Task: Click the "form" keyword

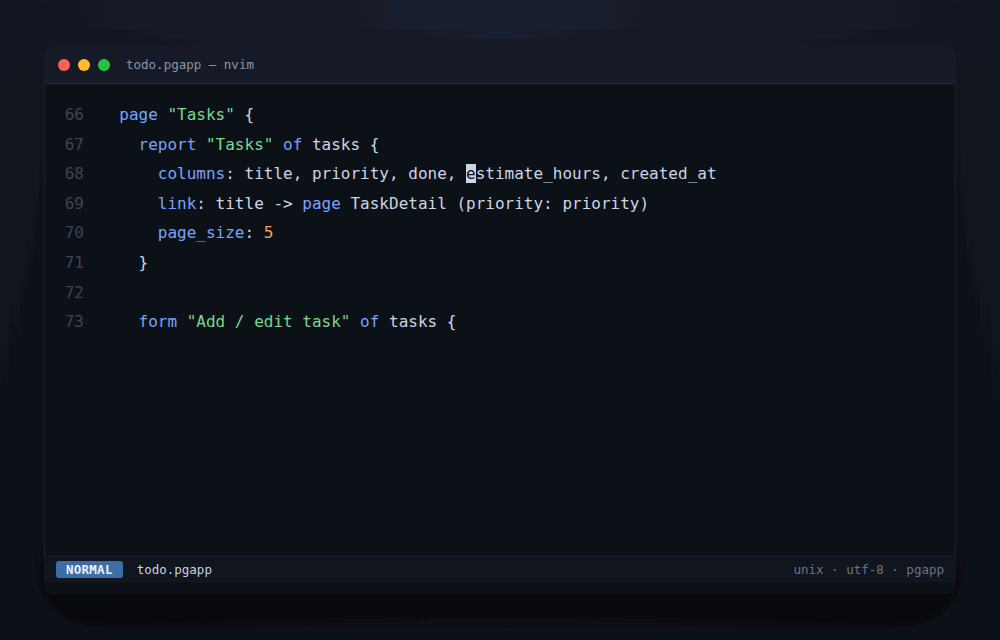Action: click(158, 321)
